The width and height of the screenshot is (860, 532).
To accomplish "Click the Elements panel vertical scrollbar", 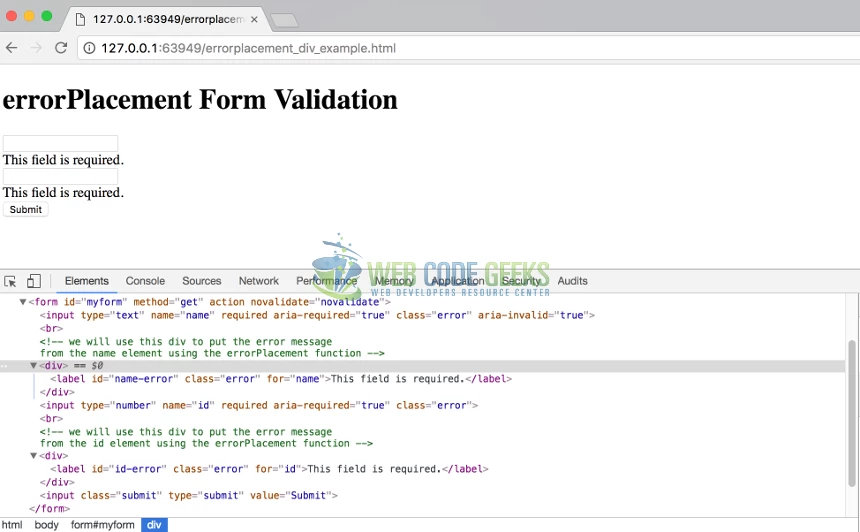I will [x=852, y=400].
